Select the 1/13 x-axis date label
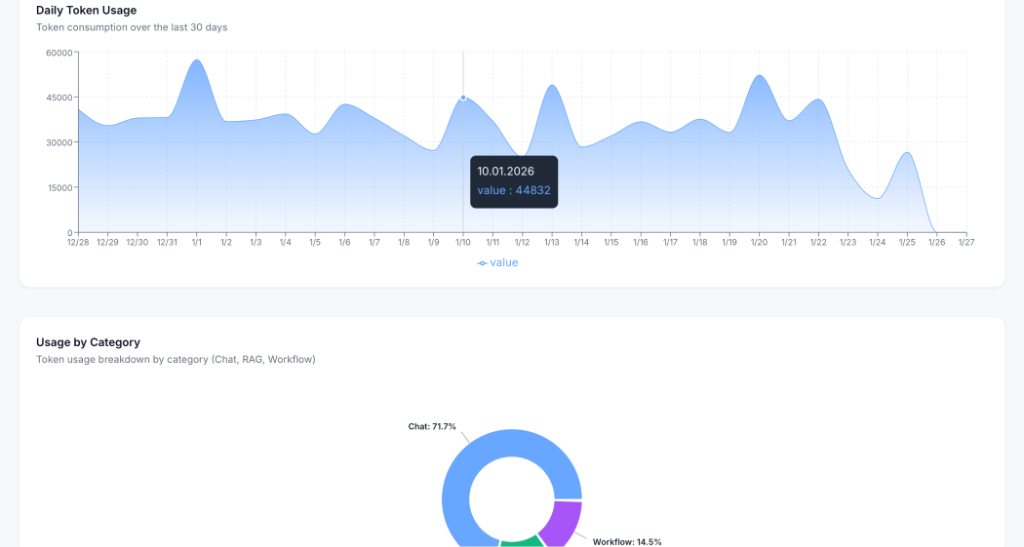 [552, 242]
